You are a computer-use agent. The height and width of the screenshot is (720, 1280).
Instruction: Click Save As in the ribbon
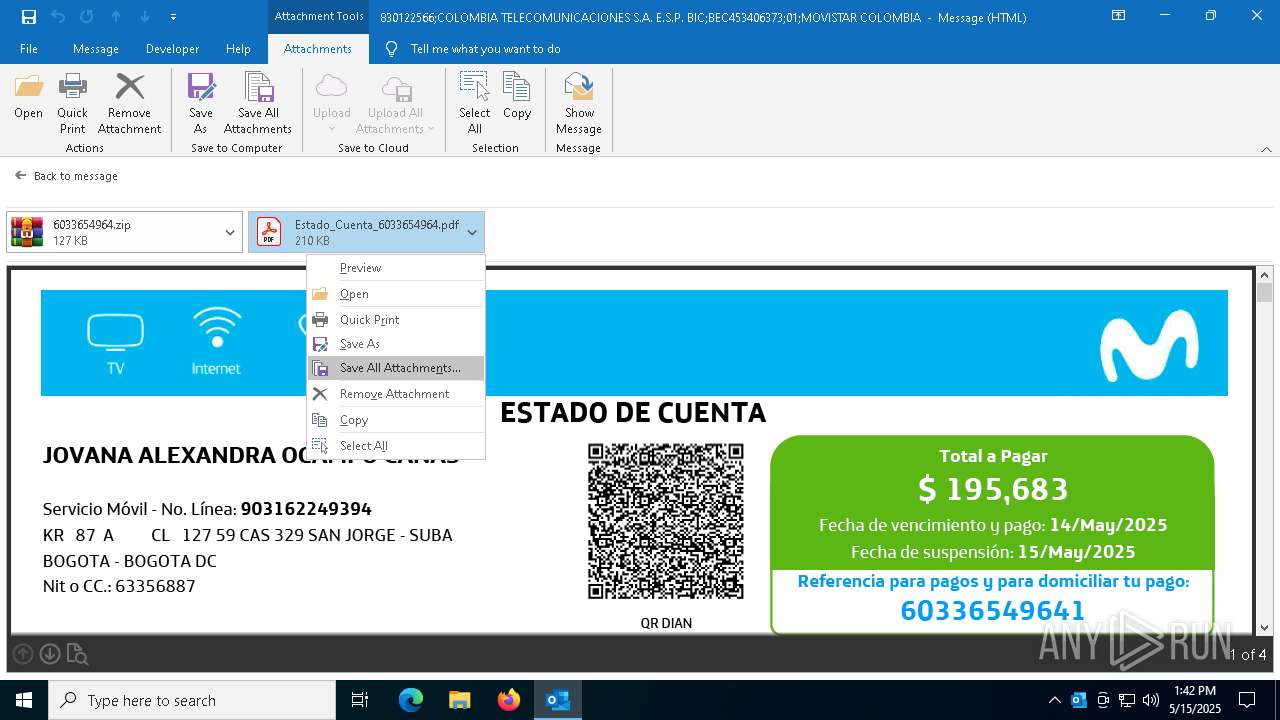click(x=201, y=104)
